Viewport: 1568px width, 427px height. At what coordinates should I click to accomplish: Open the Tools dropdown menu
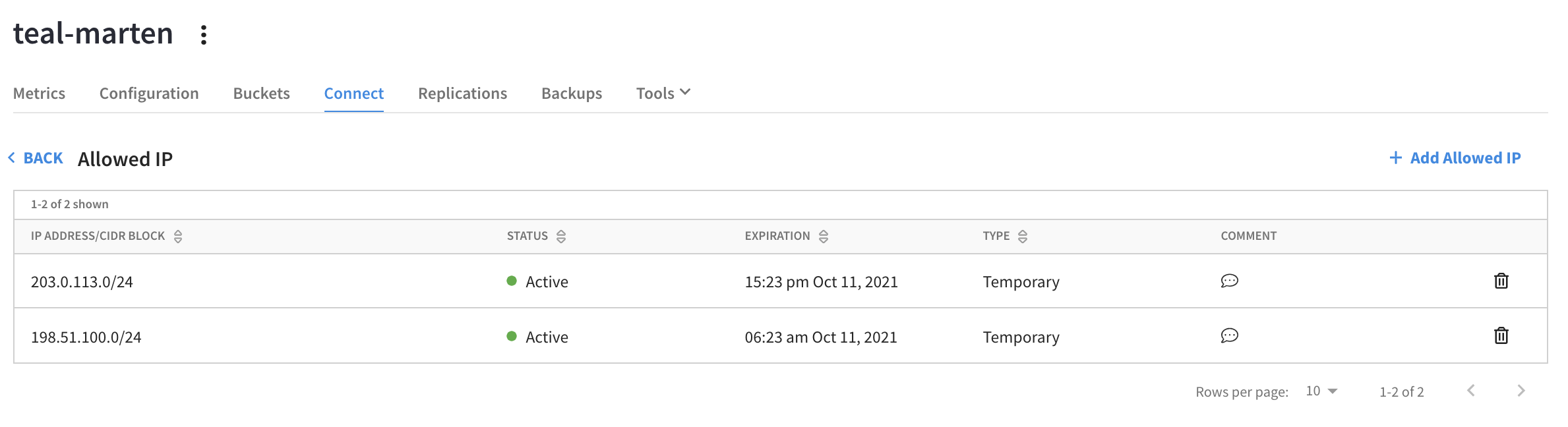(662, 93)
